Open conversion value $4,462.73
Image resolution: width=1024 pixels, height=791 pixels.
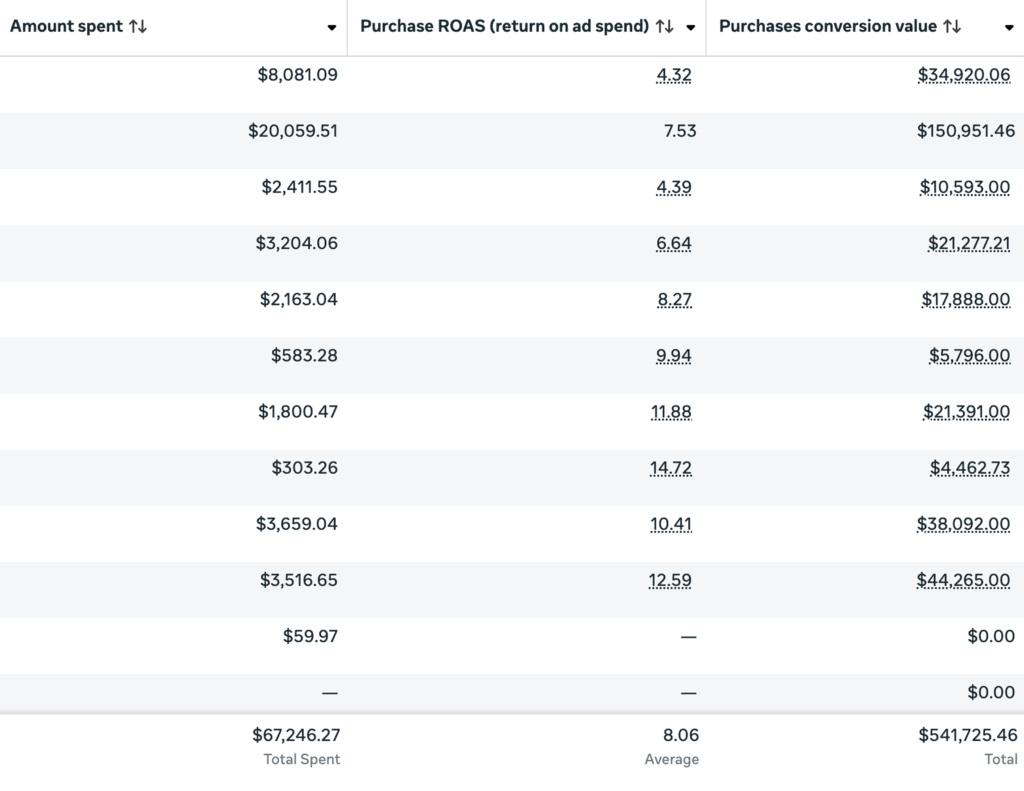(x=970, y=468)
